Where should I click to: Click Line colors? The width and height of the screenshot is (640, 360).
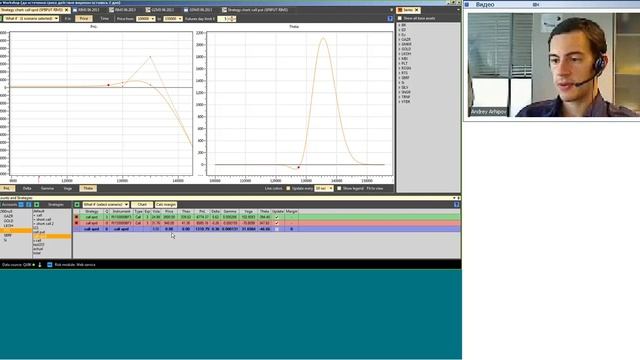(273, 189)
